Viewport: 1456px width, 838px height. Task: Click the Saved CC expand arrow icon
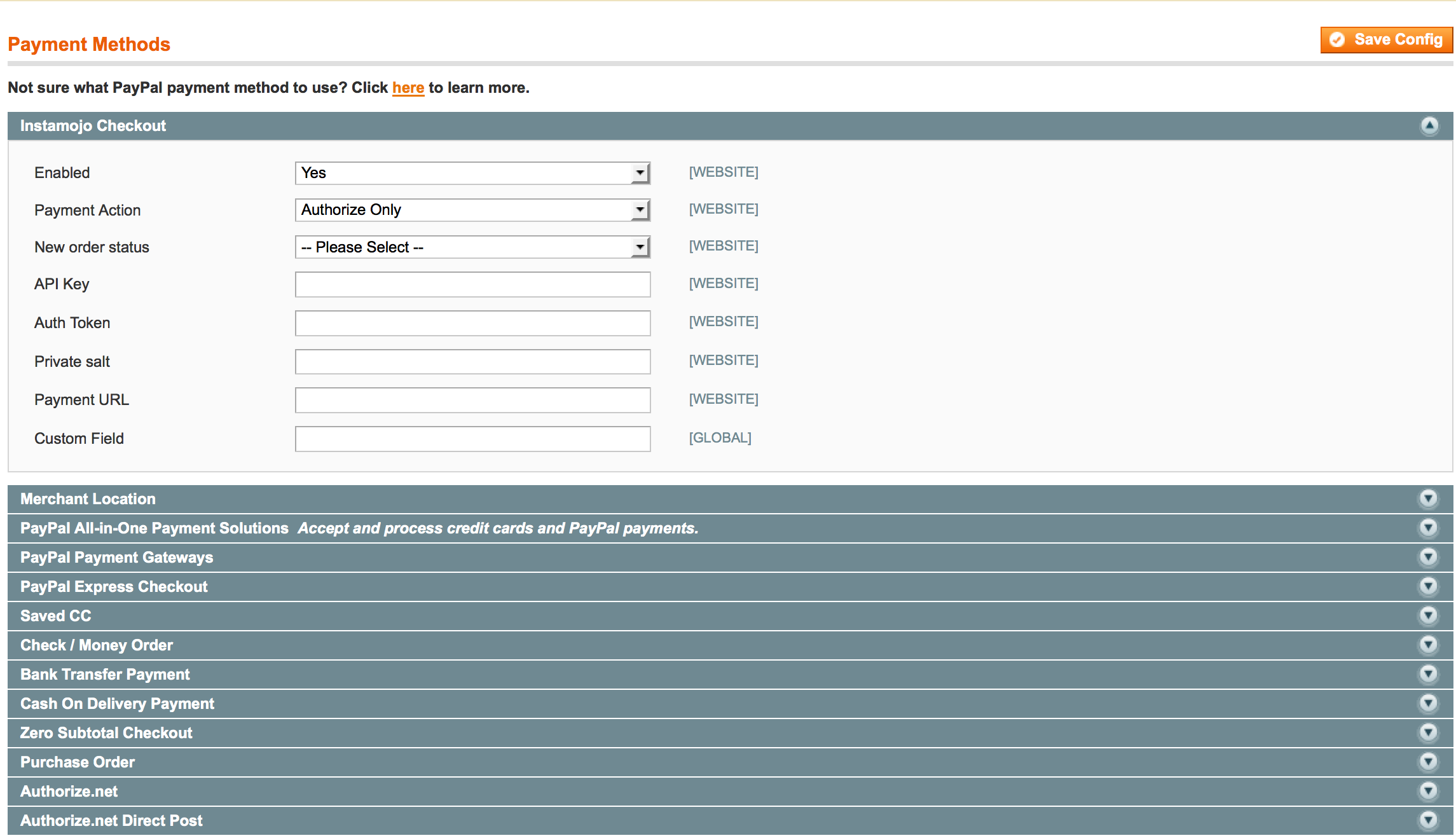tap(1428, 615)
